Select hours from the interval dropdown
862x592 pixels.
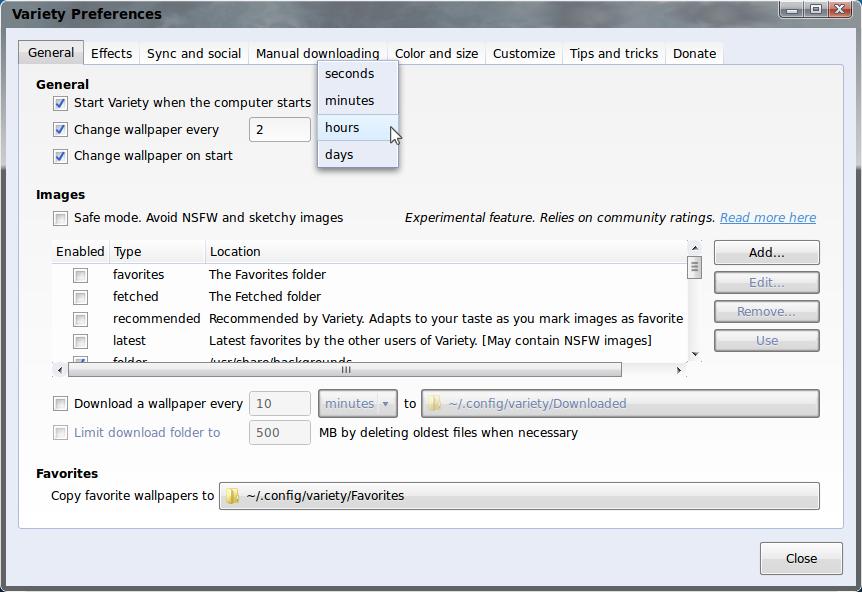coord(342,128)
